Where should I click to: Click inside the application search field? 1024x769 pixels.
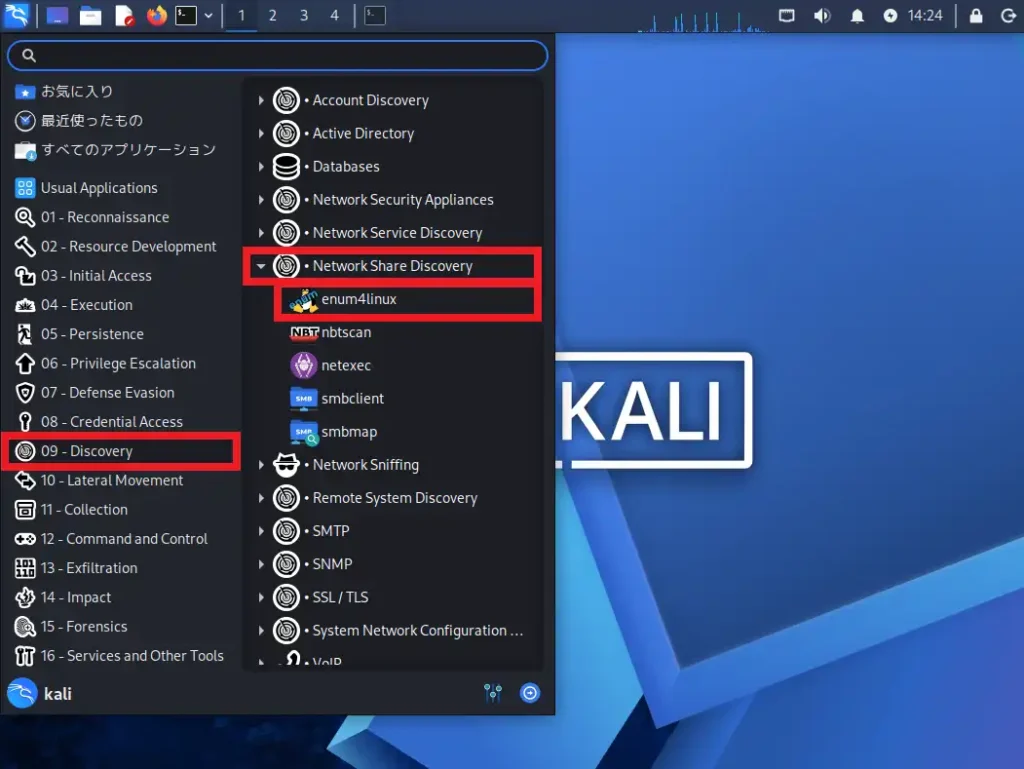277,55
